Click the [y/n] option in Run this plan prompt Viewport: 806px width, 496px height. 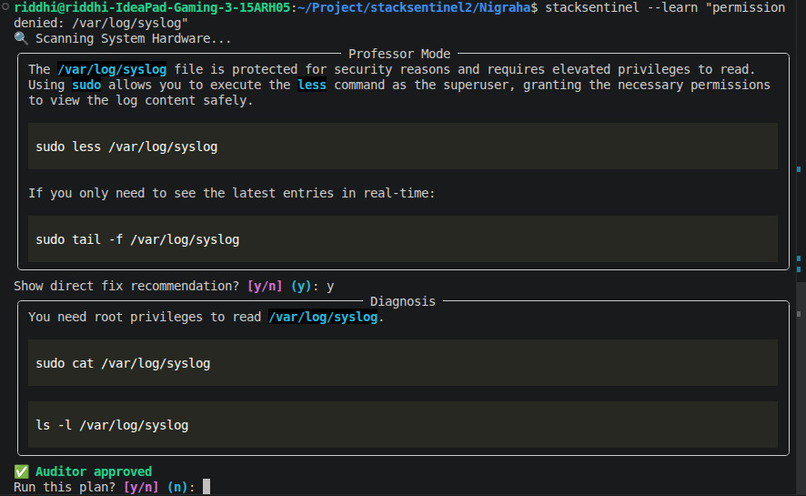pyautogui.click(x=141, y=487)
